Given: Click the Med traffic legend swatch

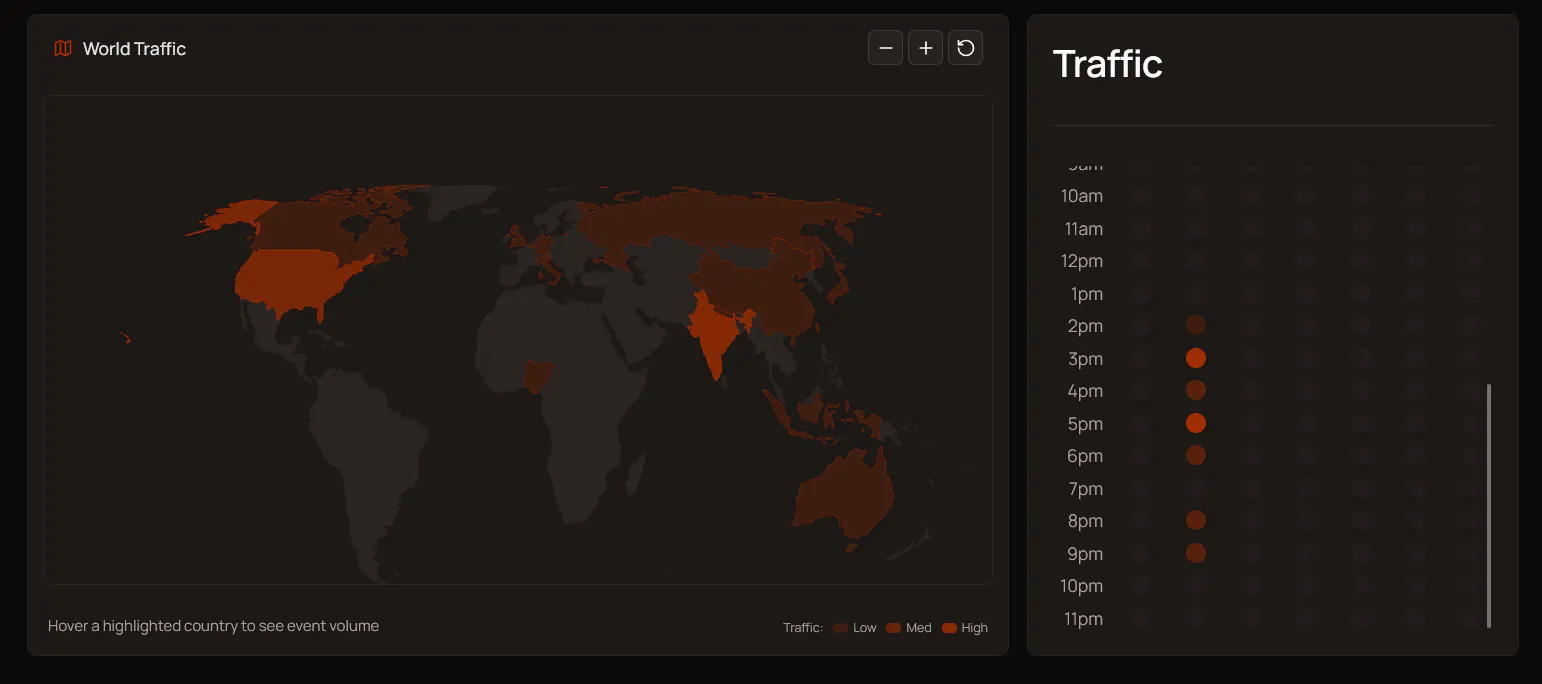Looking at the screenshot, I should click(894, 628).
